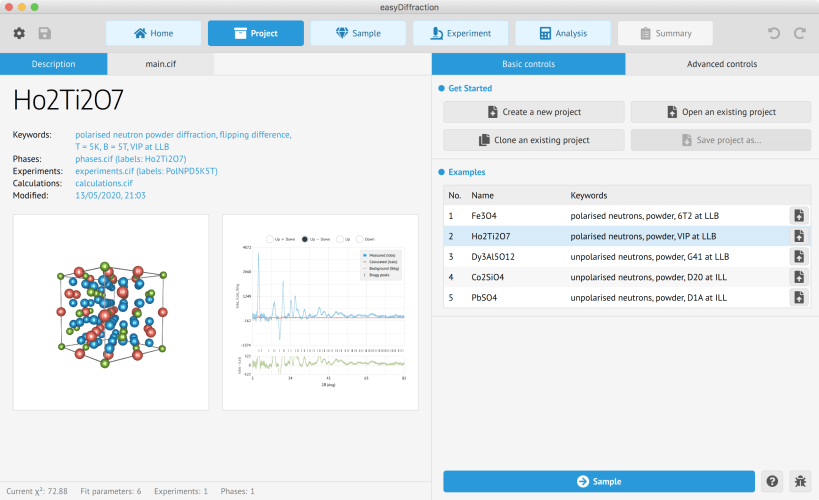
Task: Open the help question mark icon
Action: (x=772, y=481)
